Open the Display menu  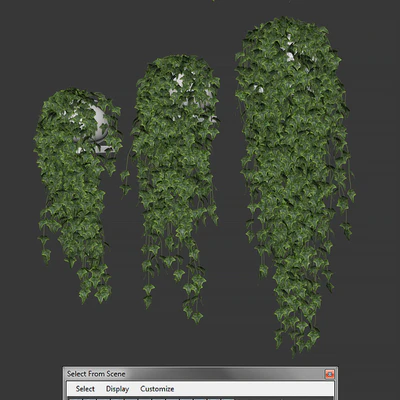click(117, 389)
